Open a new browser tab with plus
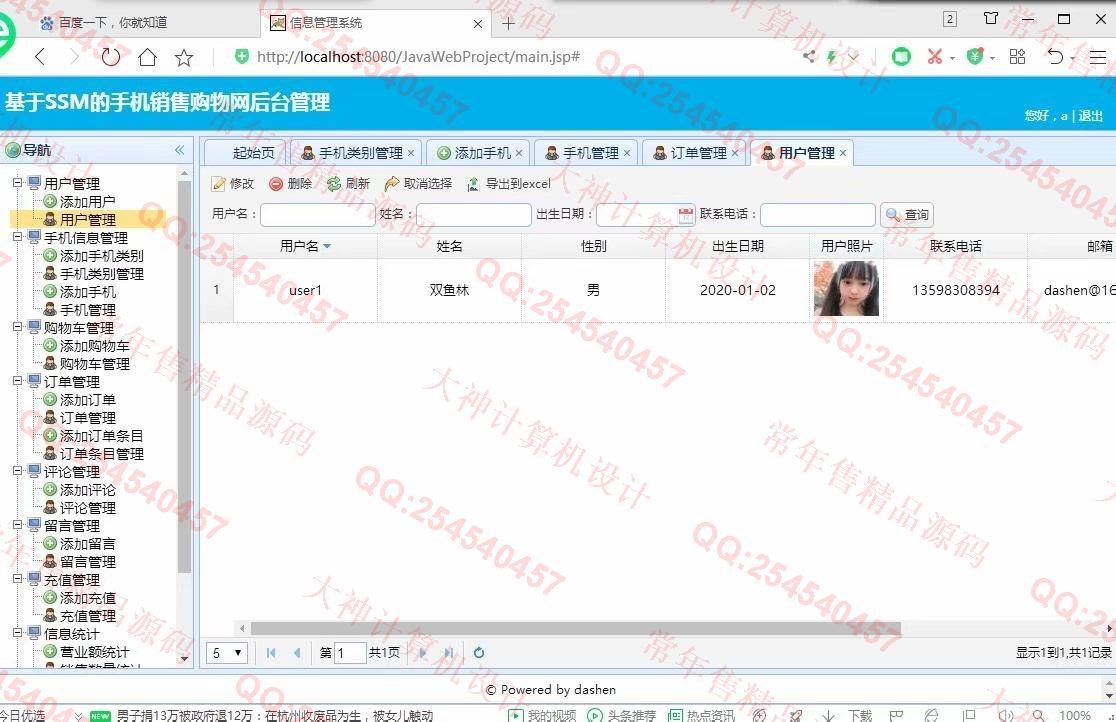This screenshot has height=722, width=1116. 508,23
